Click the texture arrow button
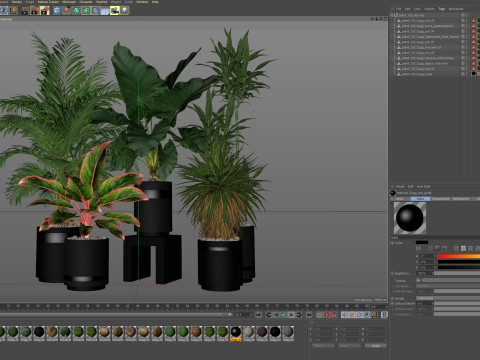This screenshot has width=480, height=360. (x=418, y=280)
